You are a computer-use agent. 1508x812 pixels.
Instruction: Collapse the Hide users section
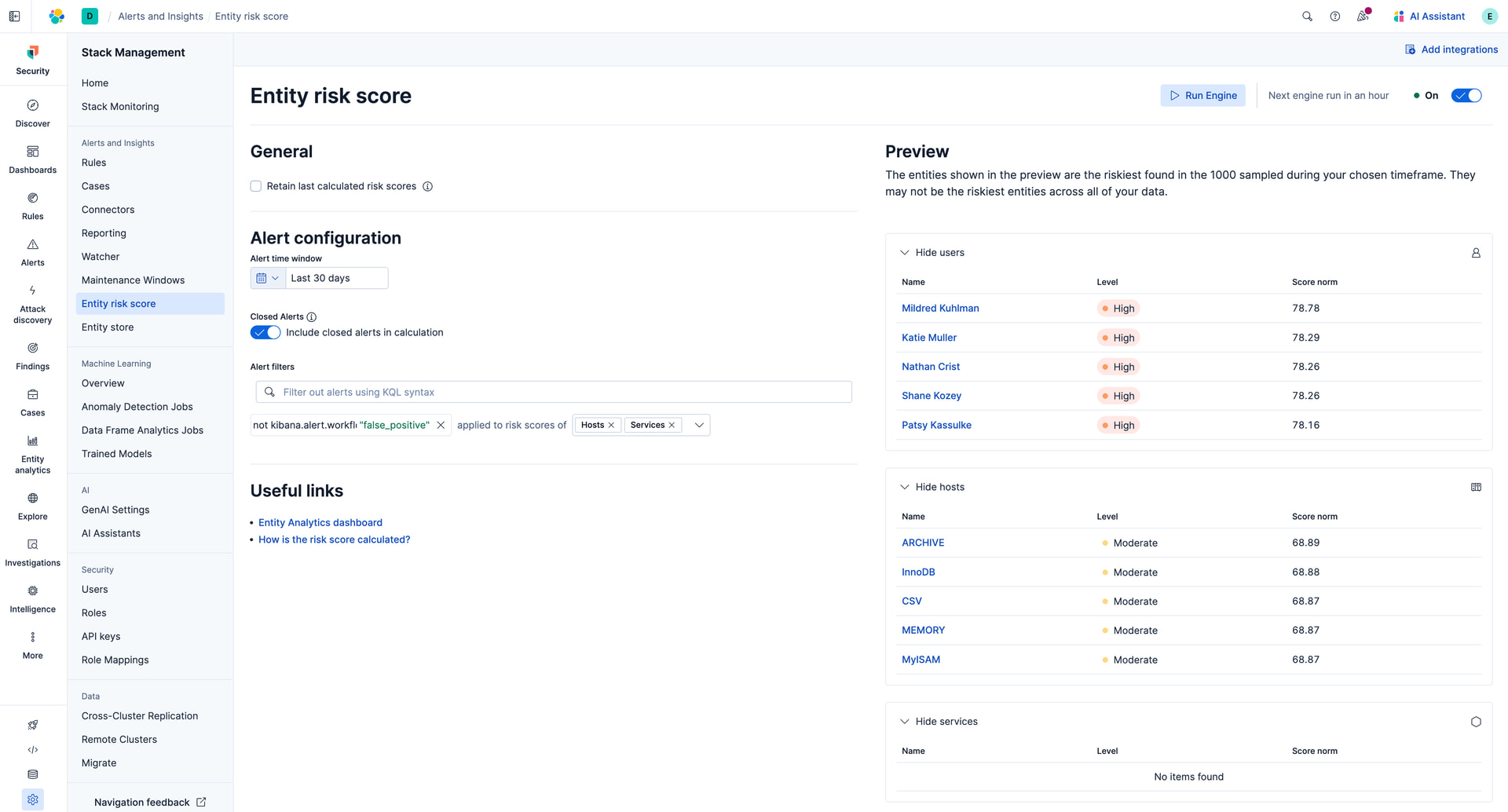coord(905,253)
